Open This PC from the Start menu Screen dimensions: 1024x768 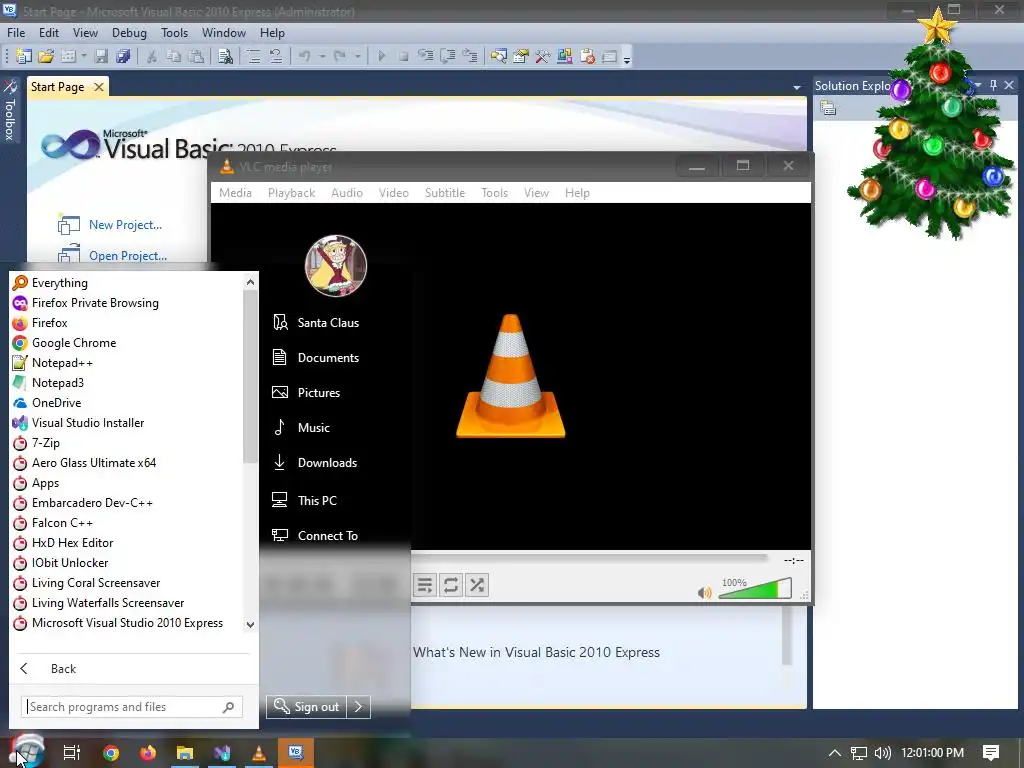pyautogui.click(x=317, y=500)
